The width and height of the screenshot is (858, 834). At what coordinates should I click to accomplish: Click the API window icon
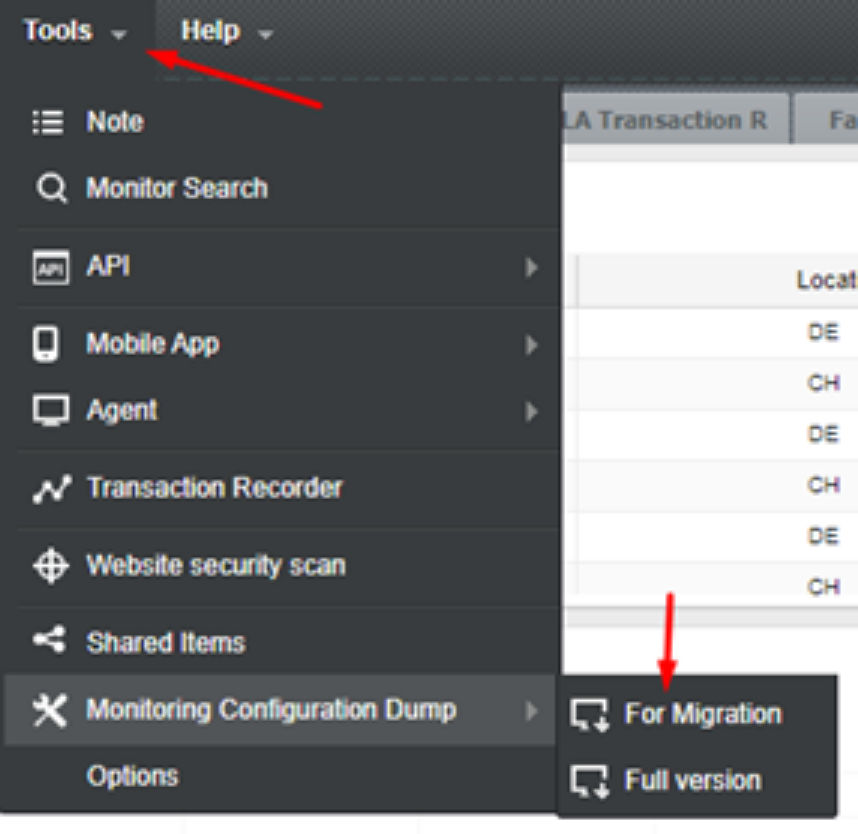click(x=51, y=268)
